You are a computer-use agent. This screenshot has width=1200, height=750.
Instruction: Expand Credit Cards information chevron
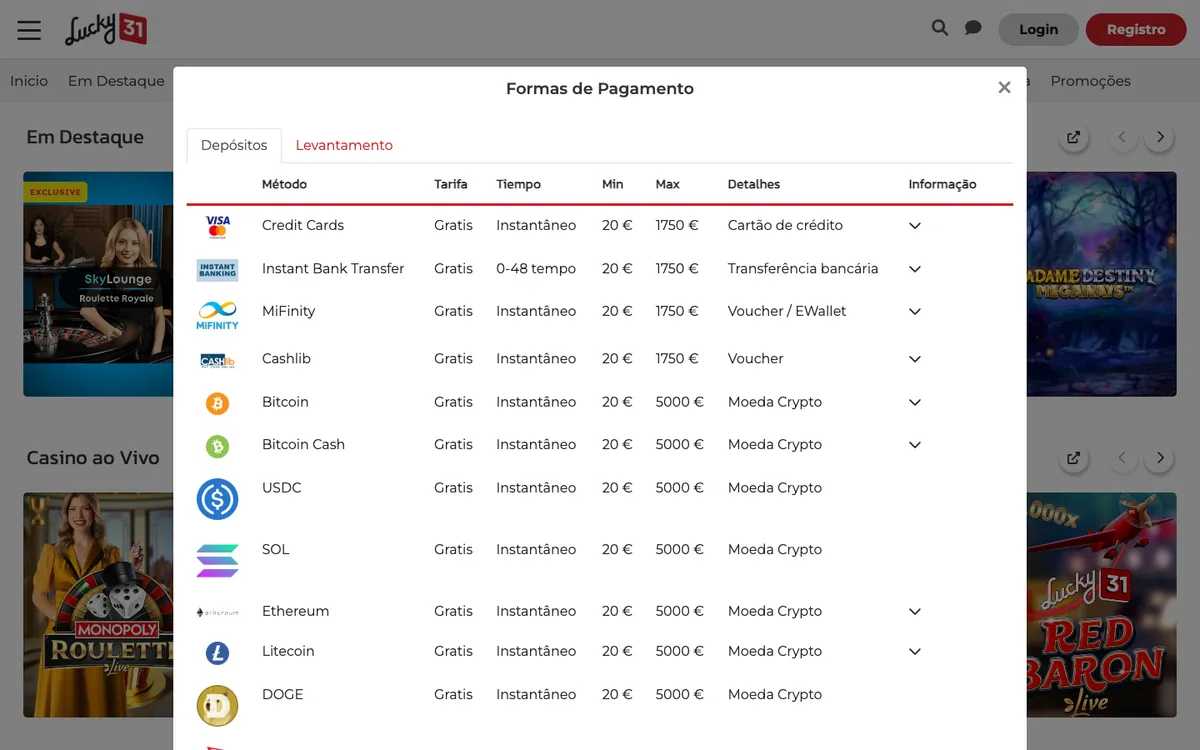915,226
